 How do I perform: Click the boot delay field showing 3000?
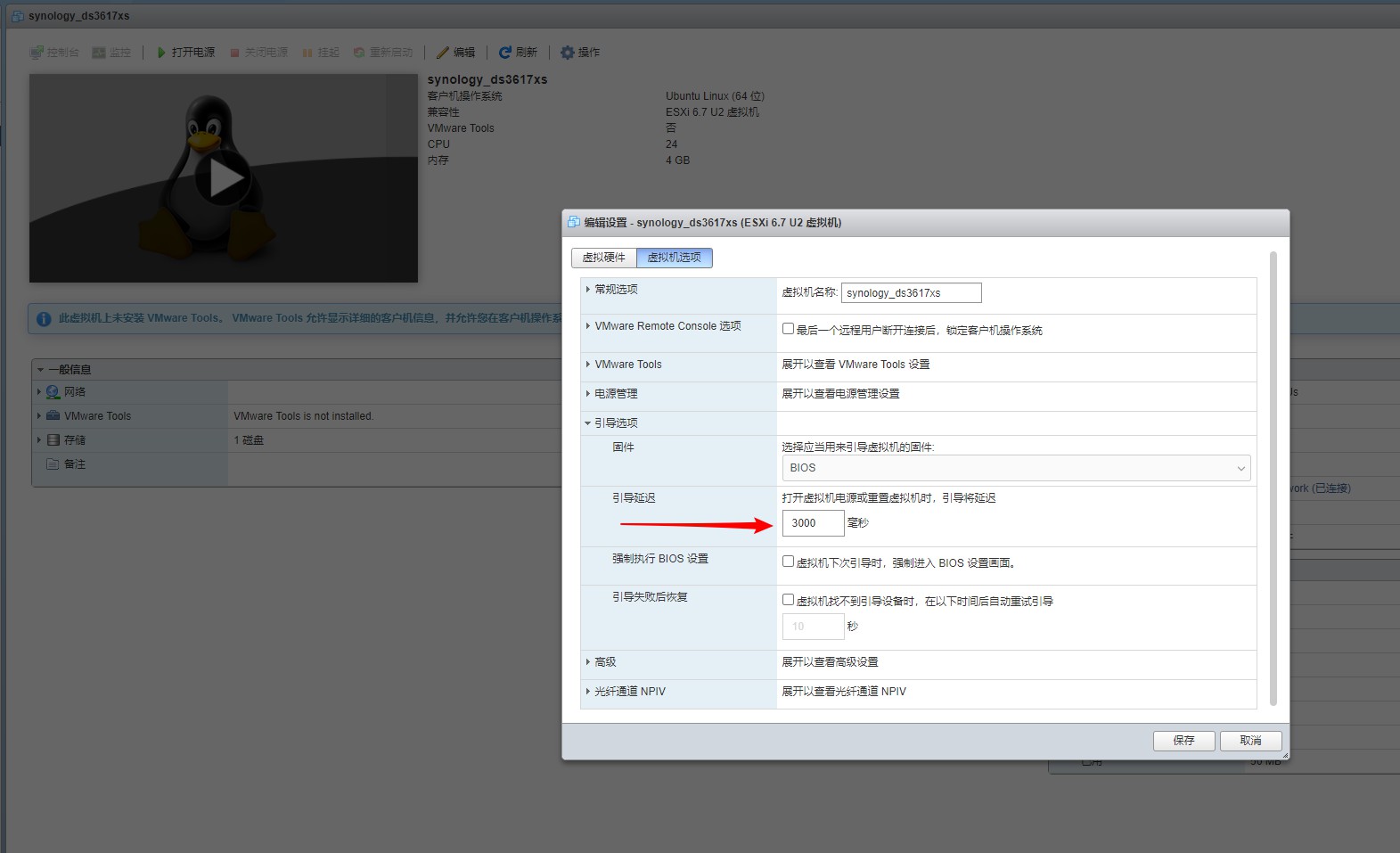click(x=812, y=523)
